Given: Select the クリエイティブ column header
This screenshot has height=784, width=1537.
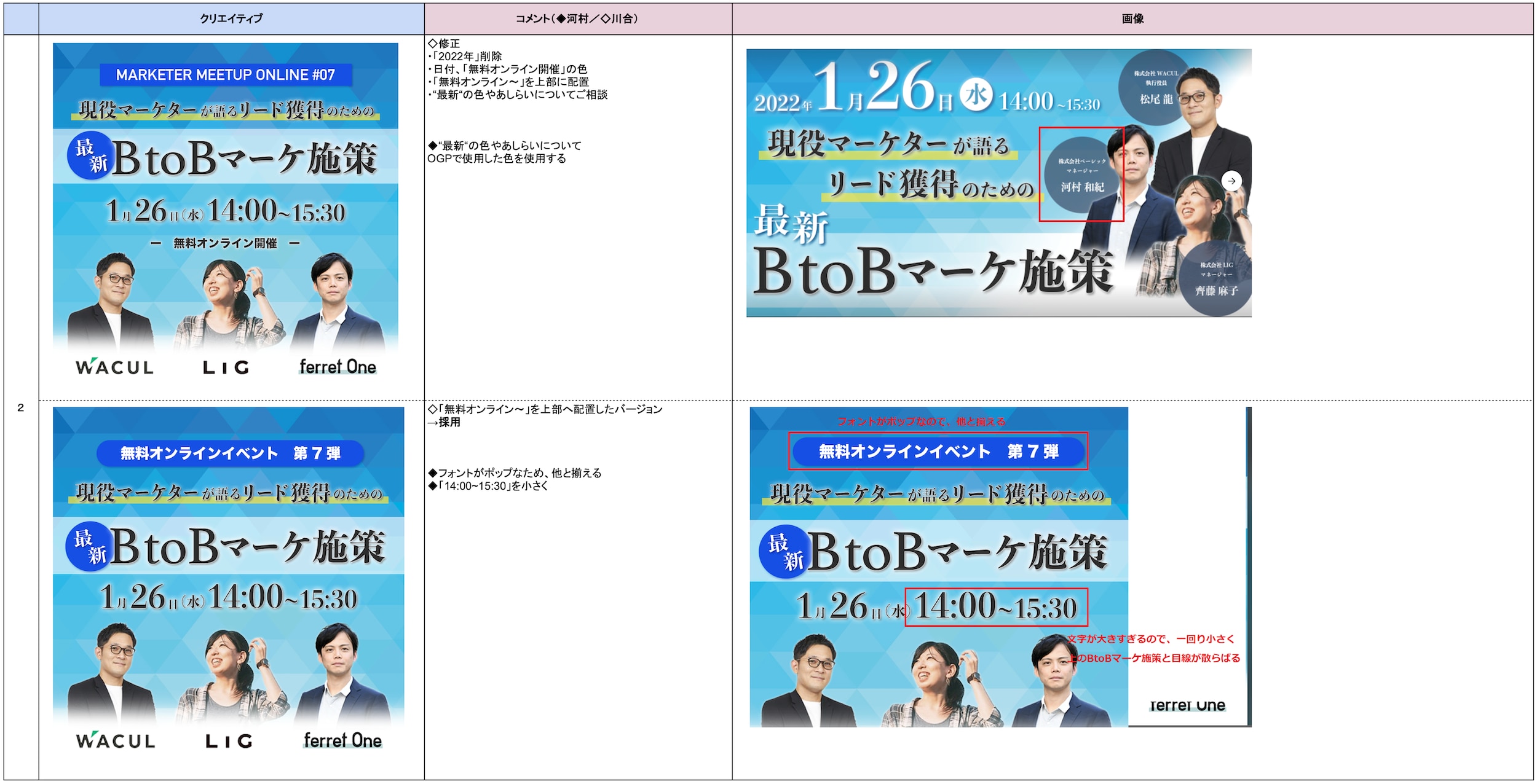Looking at the screenshot, I should click(x=231, y=18).
